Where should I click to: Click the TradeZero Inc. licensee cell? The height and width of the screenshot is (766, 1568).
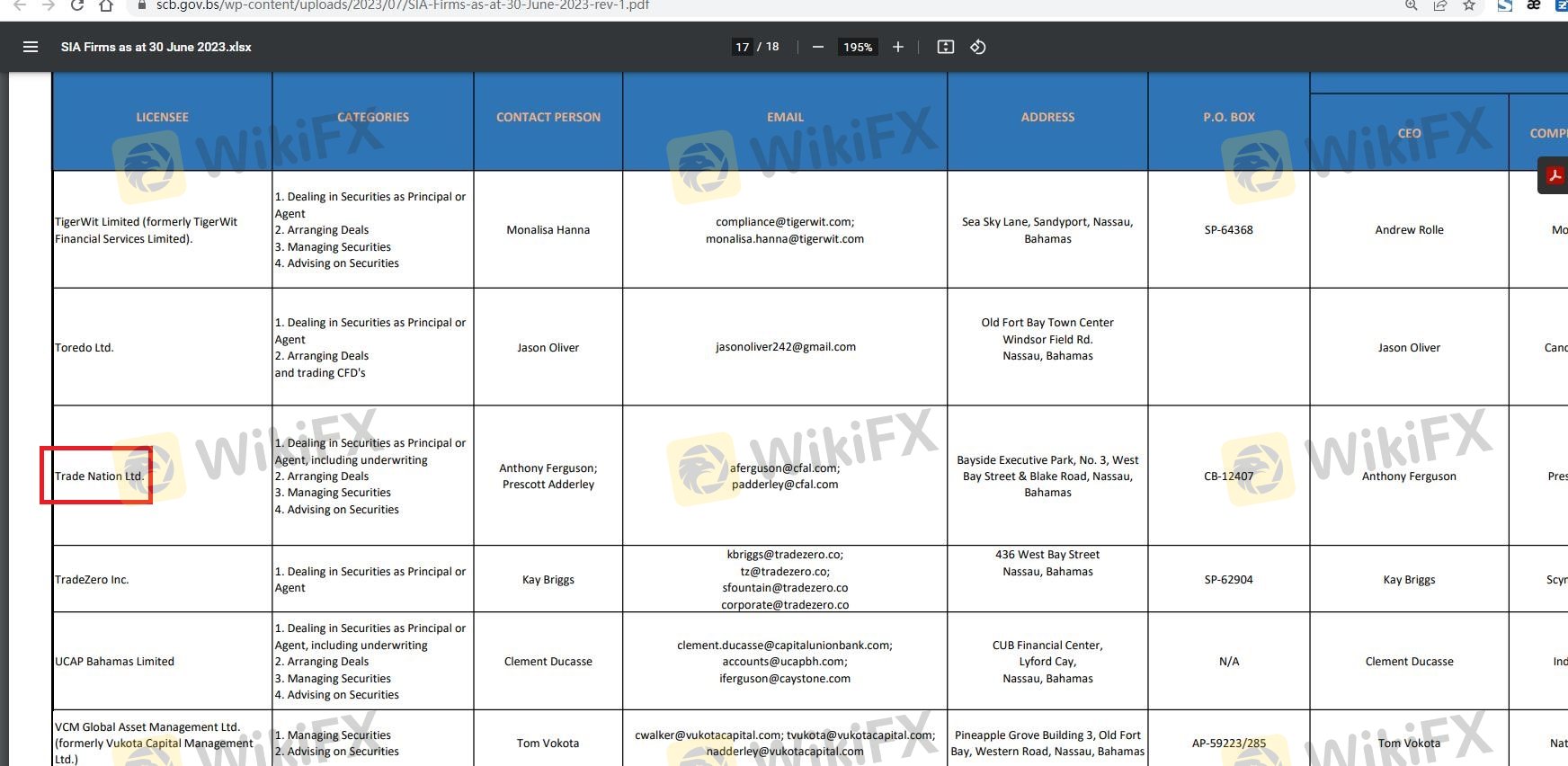(92, 580)
